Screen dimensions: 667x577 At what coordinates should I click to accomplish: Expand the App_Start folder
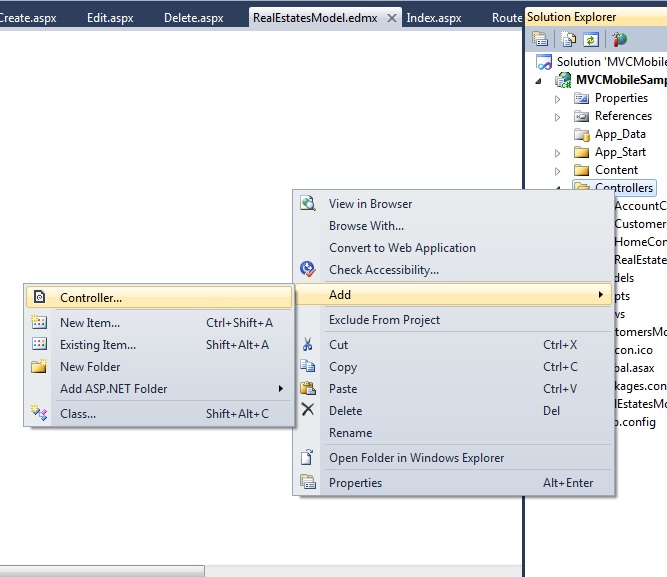557,153
